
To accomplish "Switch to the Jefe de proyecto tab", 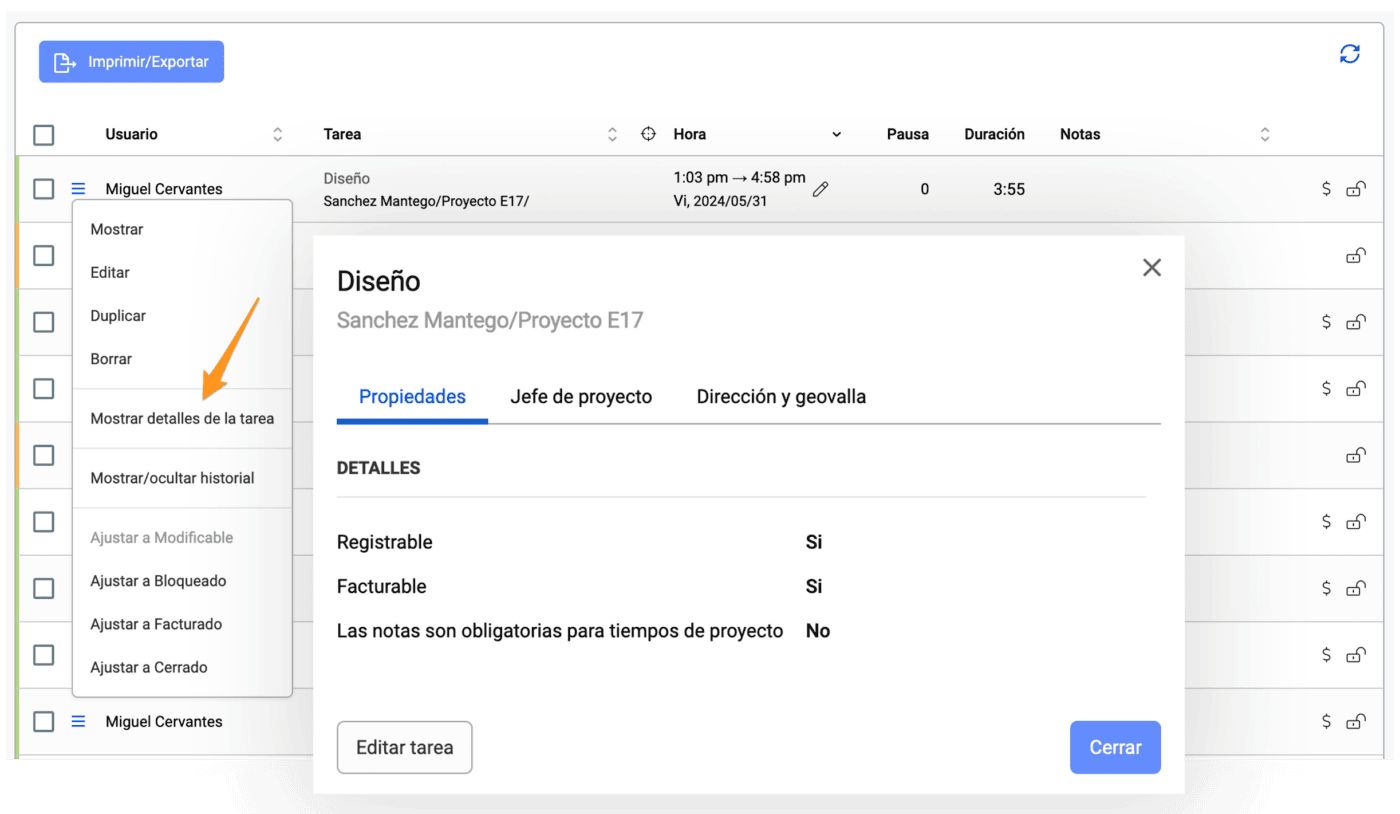I will pos(581,397).
